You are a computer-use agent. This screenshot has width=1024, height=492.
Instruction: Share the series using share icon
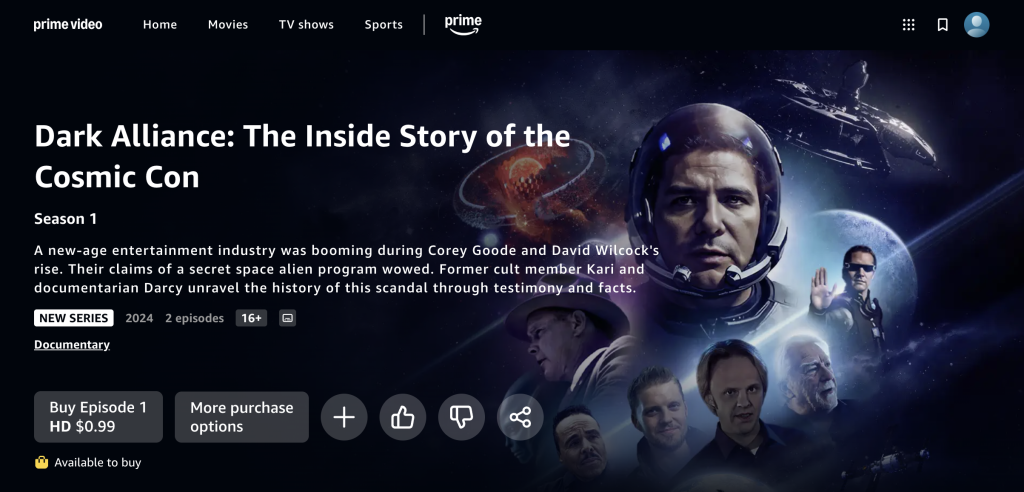520,417
